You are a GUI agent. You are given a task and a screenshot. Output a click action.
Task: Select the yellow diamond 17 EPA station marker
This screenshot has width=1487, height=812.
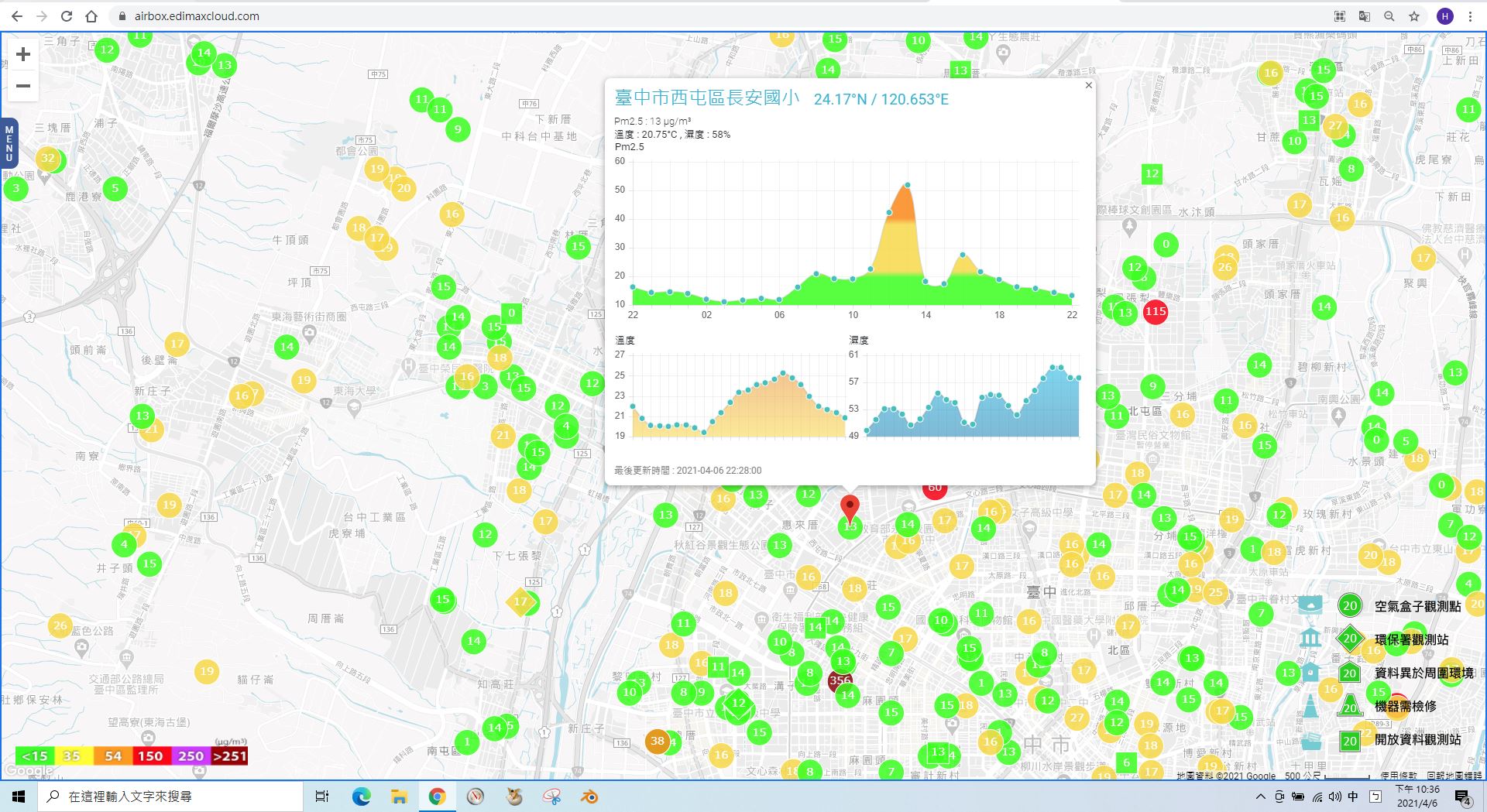(x=520, y=601)
